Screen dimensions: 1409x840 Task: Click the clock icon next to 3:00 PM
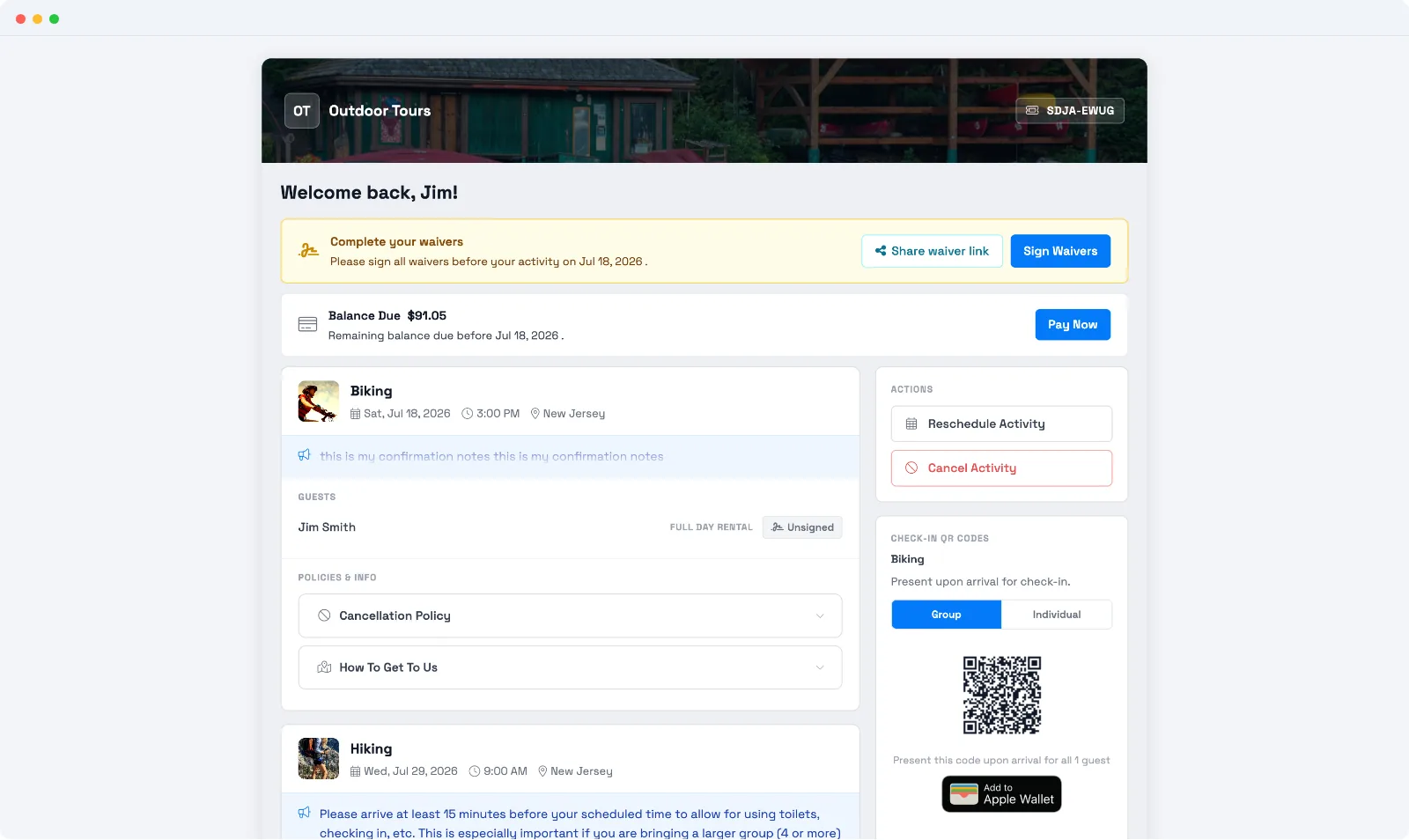pyautogui.click(x=468, y=414)
